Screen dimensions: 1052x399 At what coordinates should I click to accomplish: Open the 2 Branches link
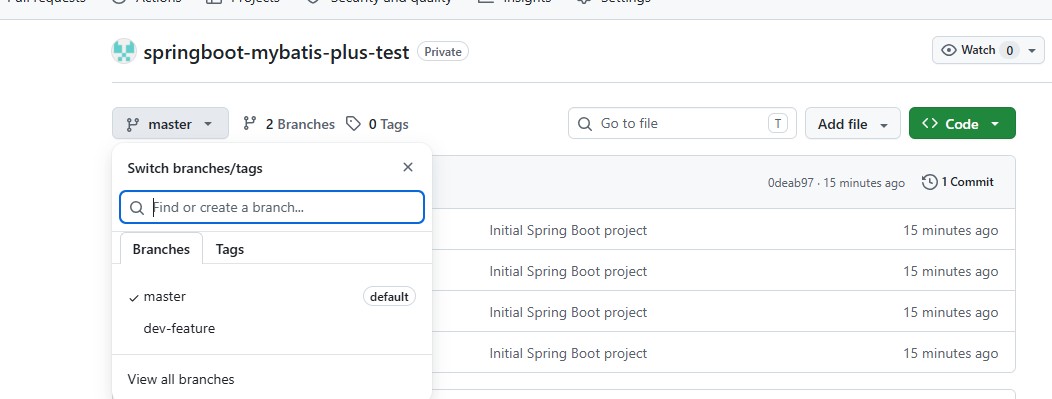coord(288,124)
